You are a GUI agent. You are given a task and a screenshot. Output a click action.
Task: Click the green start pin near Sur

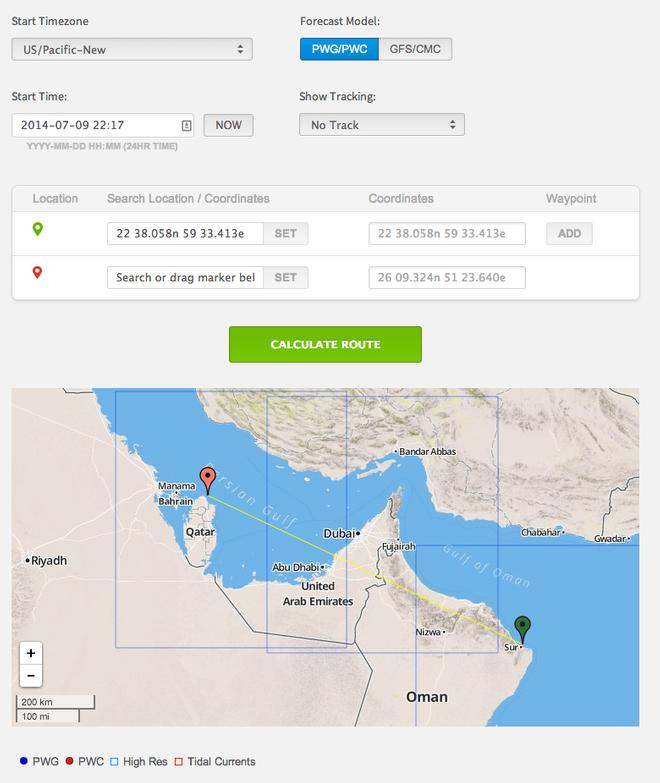[523, 629]
